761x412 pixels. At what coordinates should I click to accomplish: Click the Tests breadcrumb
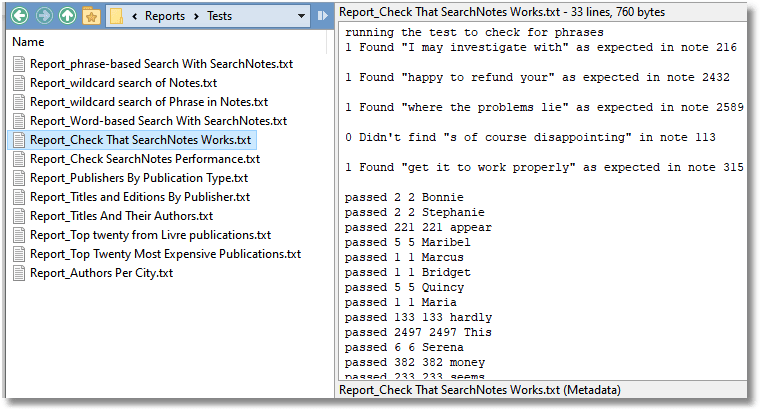(x=219, y=16)
